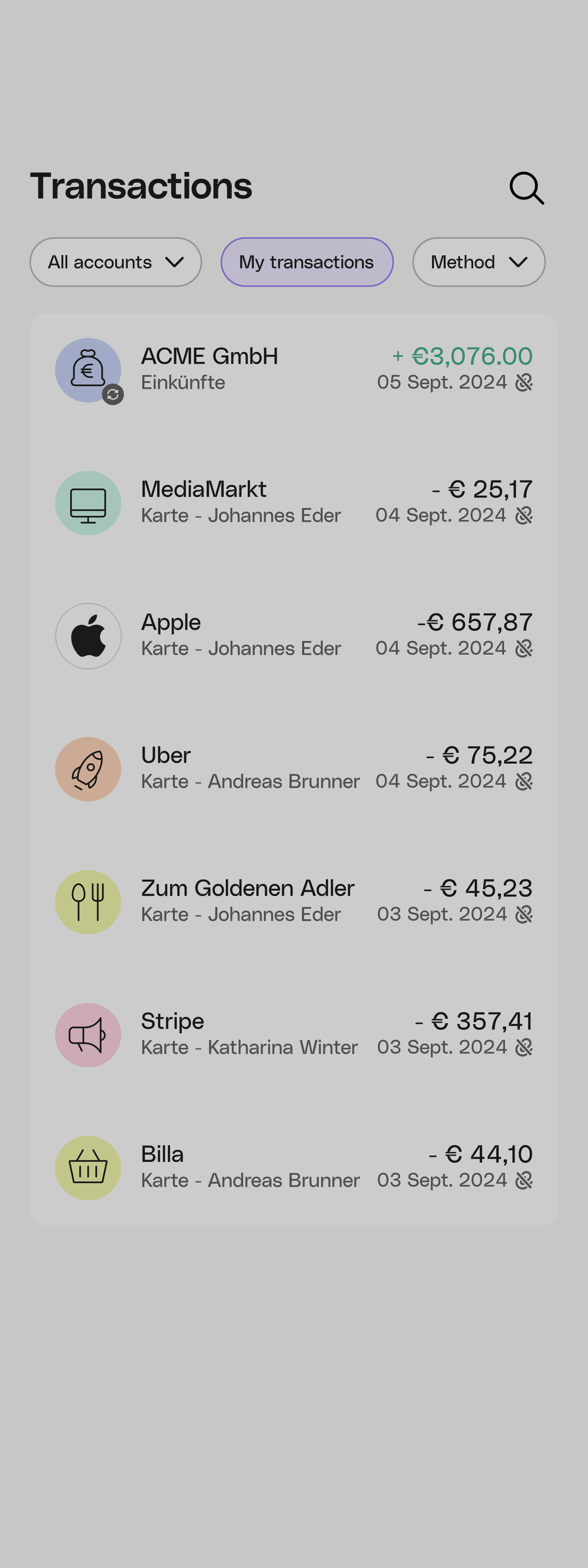Image resolution: width=588 pixels, height=1568 pixels.
Task: Open the search magnifier icon
Action: click(526, 187)
